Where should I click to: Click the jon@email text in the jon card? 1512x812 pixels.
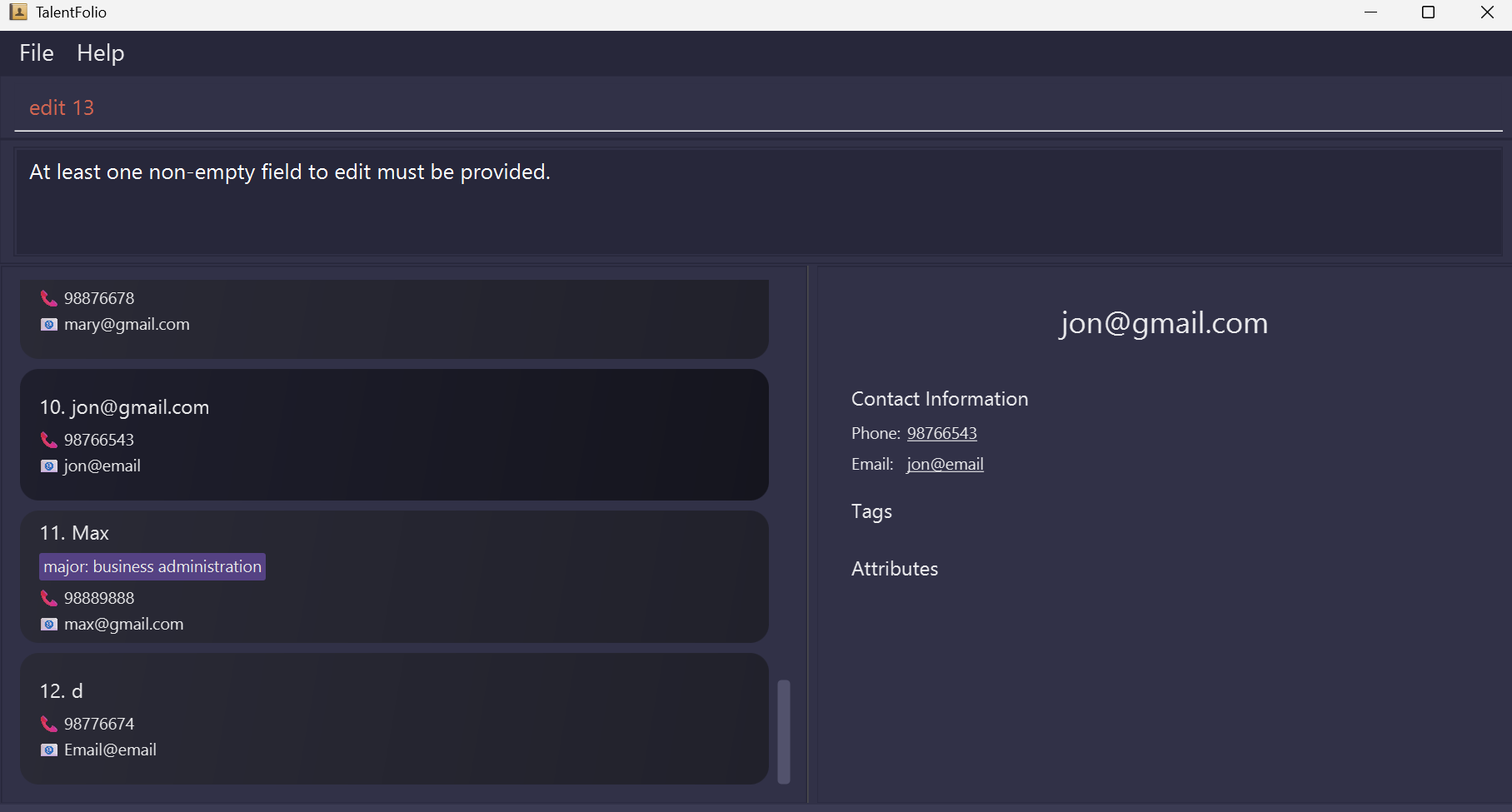click(102, 466)
